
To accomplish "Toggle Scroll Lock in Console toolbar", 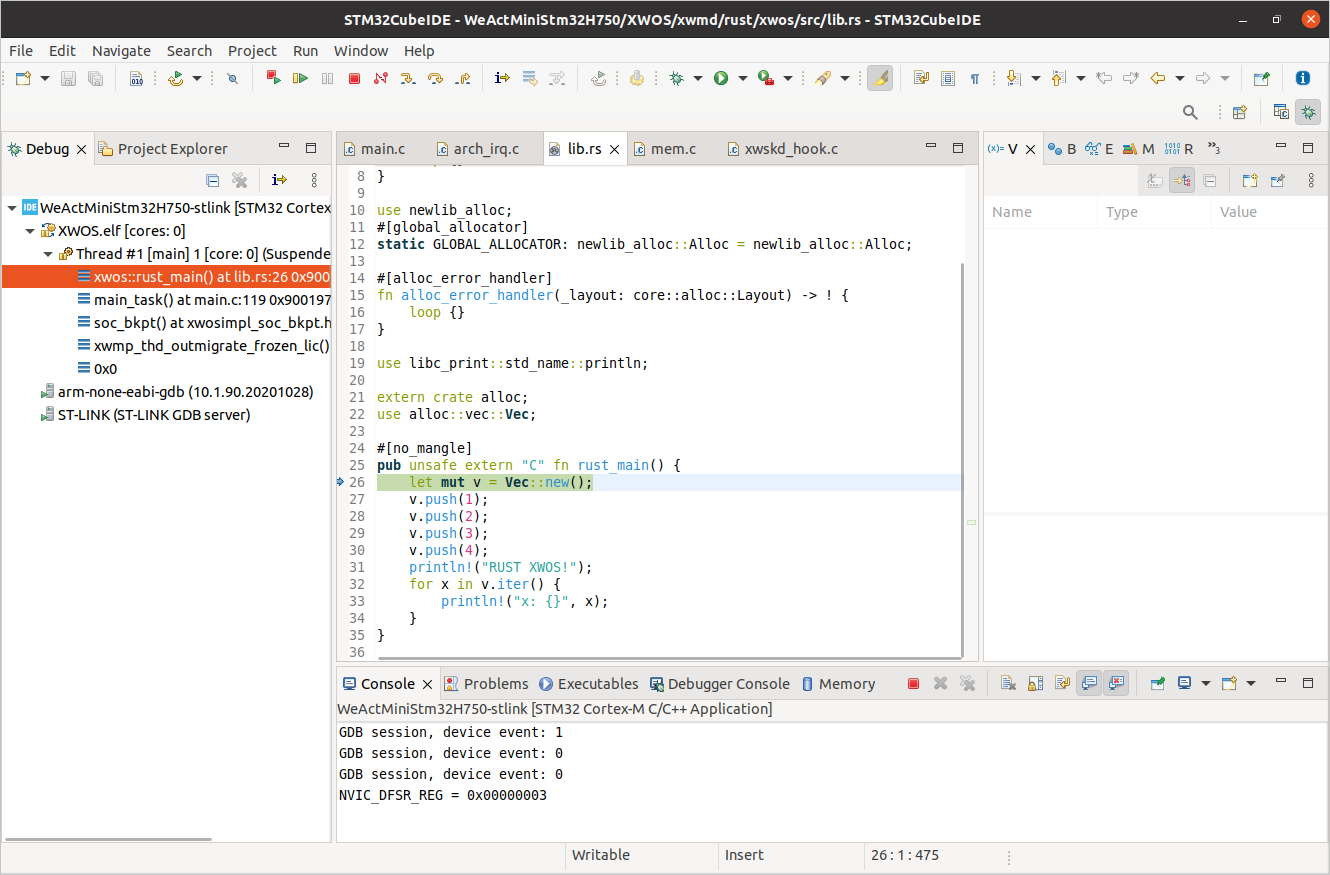I will tap(1035, 684).
